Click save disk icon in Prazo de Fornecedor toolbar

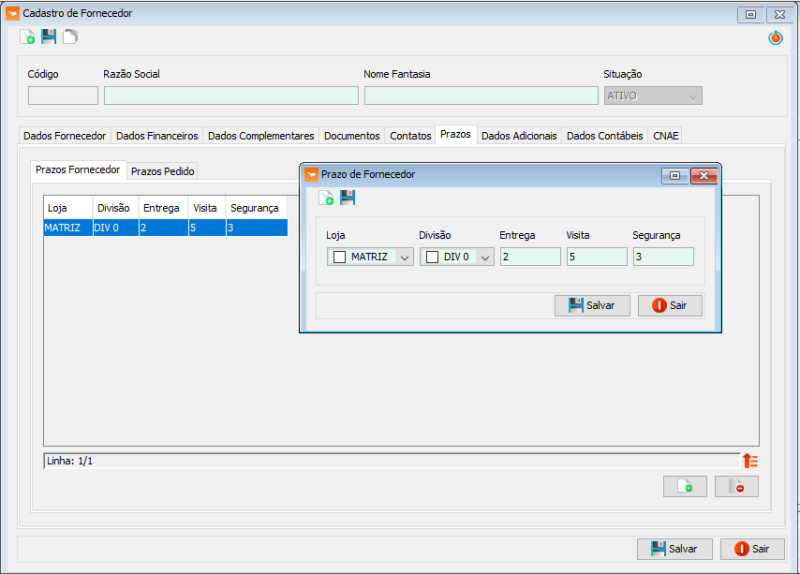[347, 197]
